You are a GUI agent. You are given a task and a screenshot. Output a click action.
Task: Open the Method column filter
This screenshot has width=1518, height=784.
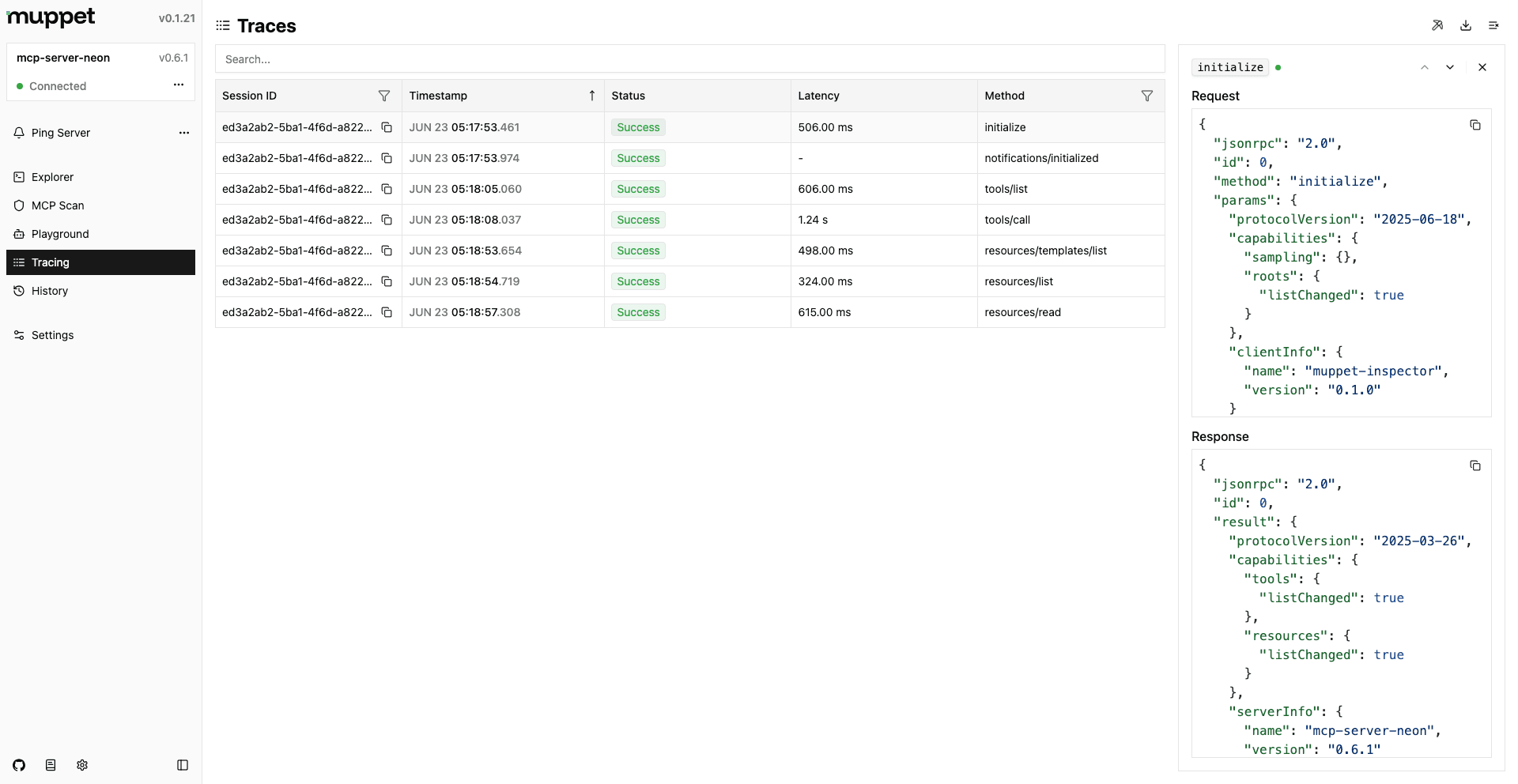1148,96
